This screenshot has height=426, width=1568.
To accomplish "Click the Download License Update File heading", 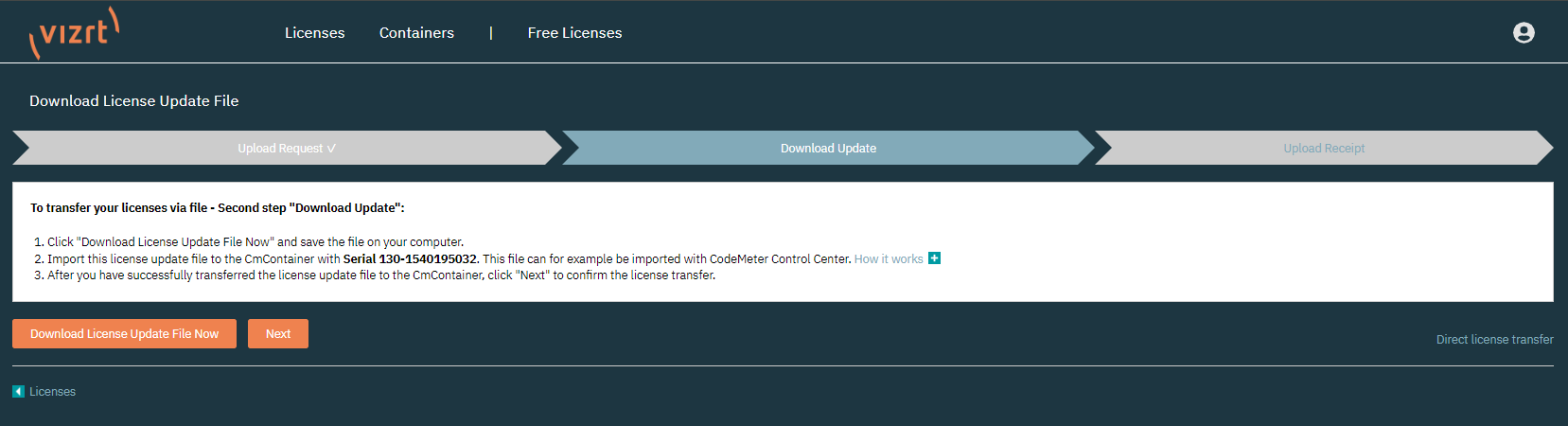I will point(133,101).
